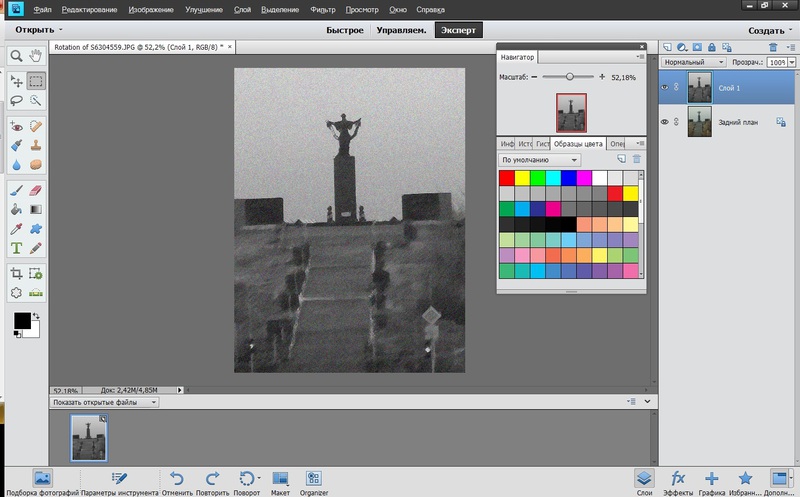Select the Brush tool
Viewport: 800px width, 497px height.
(16, 190)
